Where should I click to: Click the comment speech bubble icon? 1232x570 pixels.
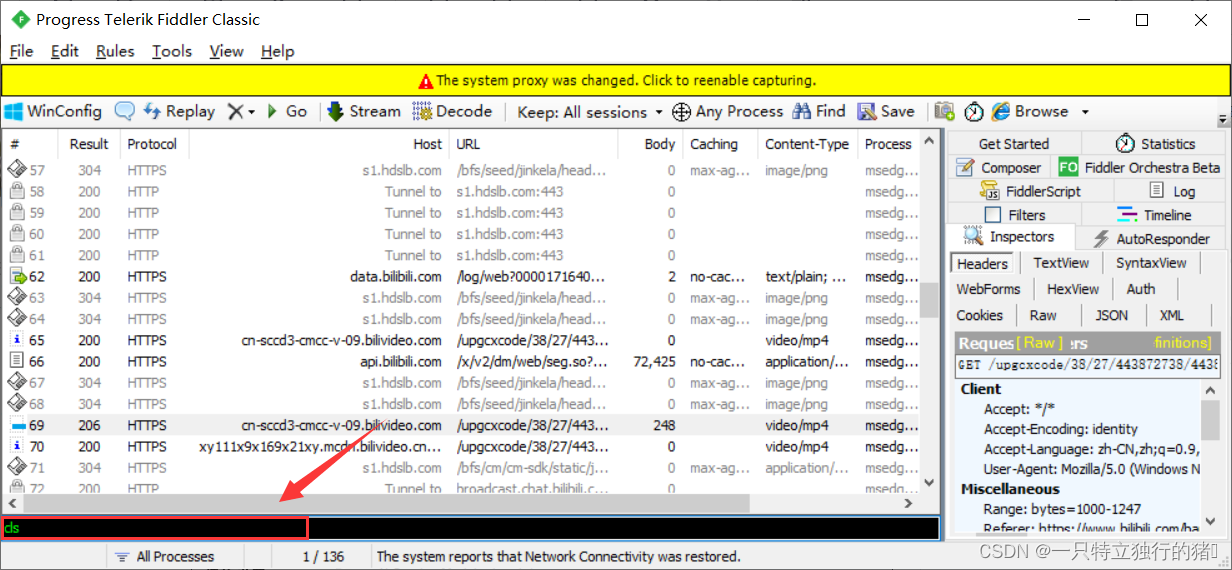[x=124, y=112]
